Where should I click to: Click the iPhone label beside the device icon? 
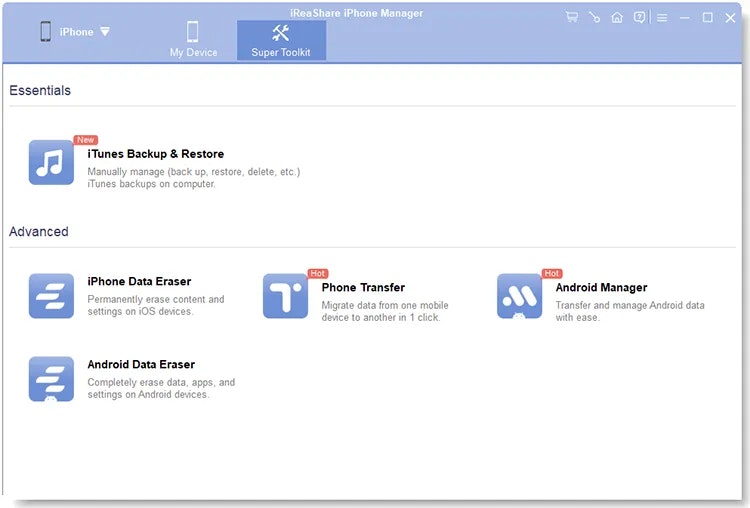(77, 32)
